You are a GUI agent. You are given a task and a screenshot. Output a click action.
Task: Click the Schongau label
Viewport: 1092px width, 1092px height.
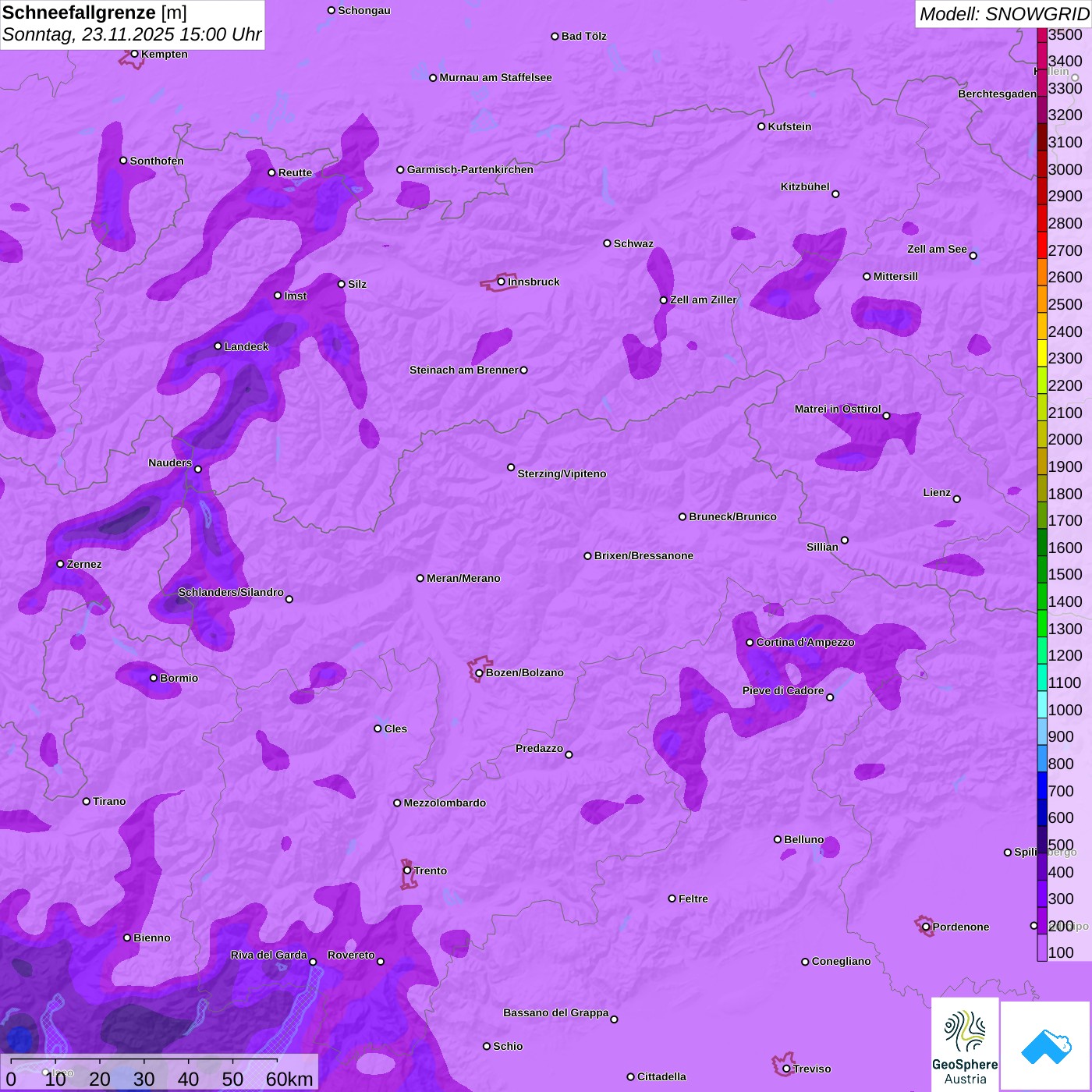pyautogui.click(x=364, y=10)
